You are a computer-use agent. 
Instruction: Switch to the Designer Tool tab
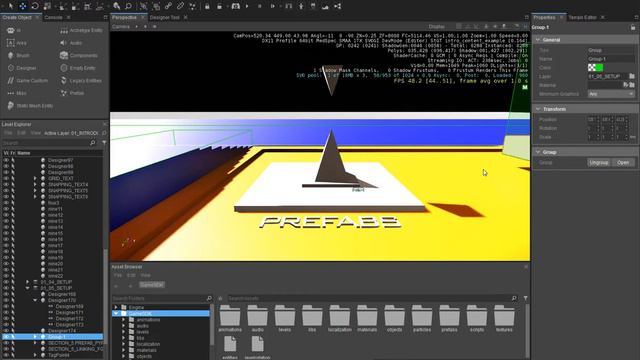(164, 18)
